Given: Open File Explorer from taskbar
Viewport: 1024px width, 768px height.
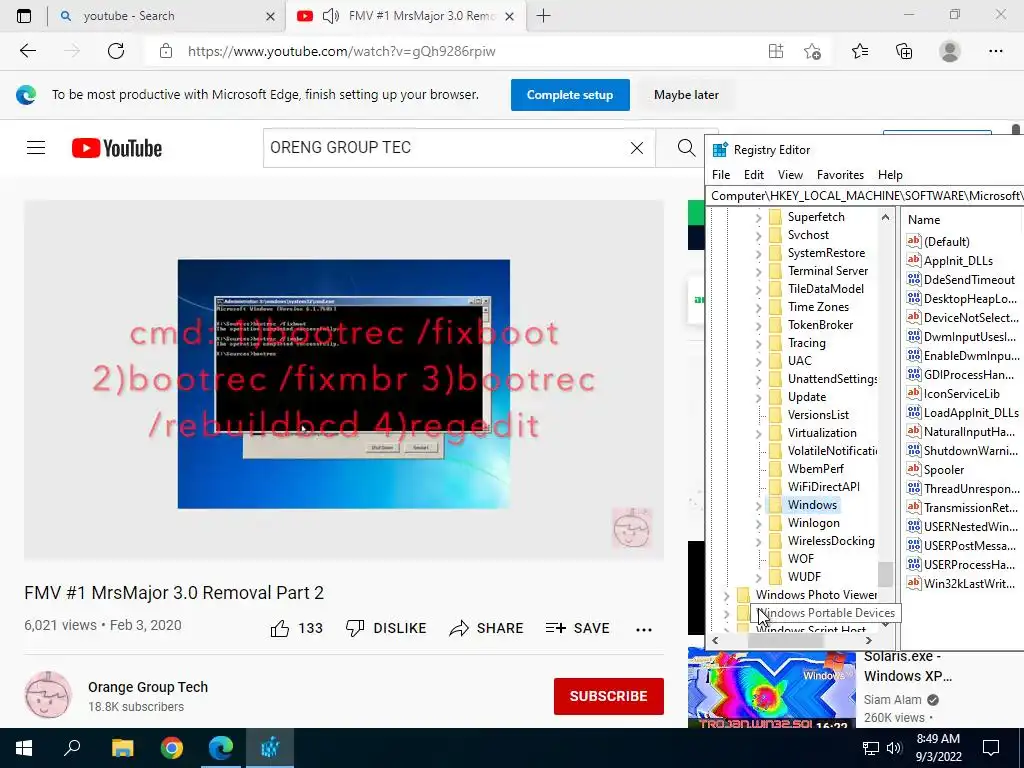Looking at the screenshot, I should click(122, 748).
